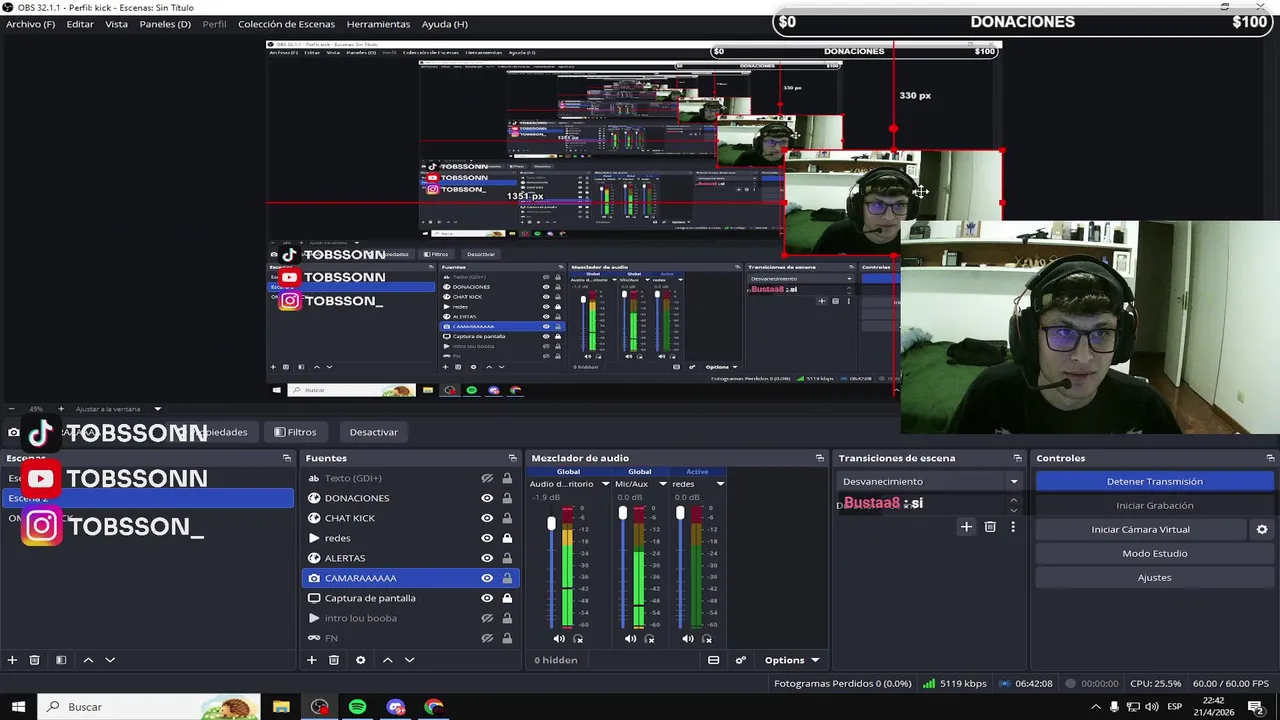1280x720 pixels.
Task: Add a new scene transition
Action: 966,527
